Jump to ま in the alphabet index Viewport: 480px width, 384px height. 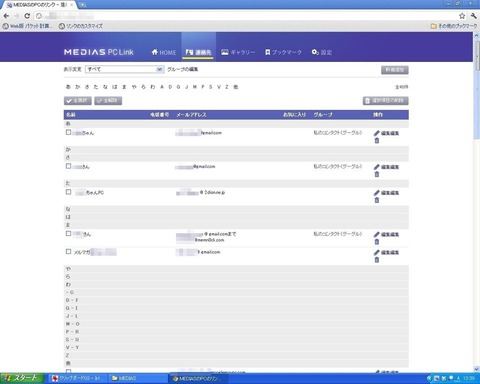click(x=124, y=87)
